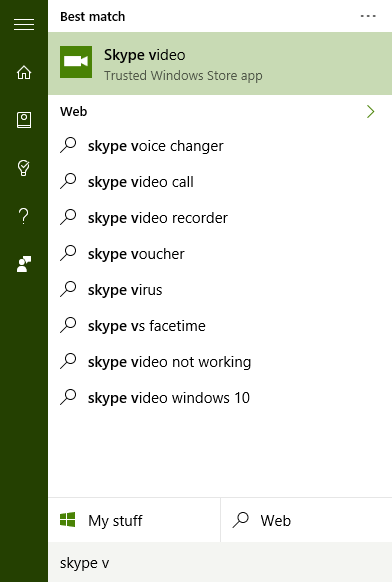Click the Help question mark icon
The width and height of the screenshot is (392, 582).
pos(24,216)
